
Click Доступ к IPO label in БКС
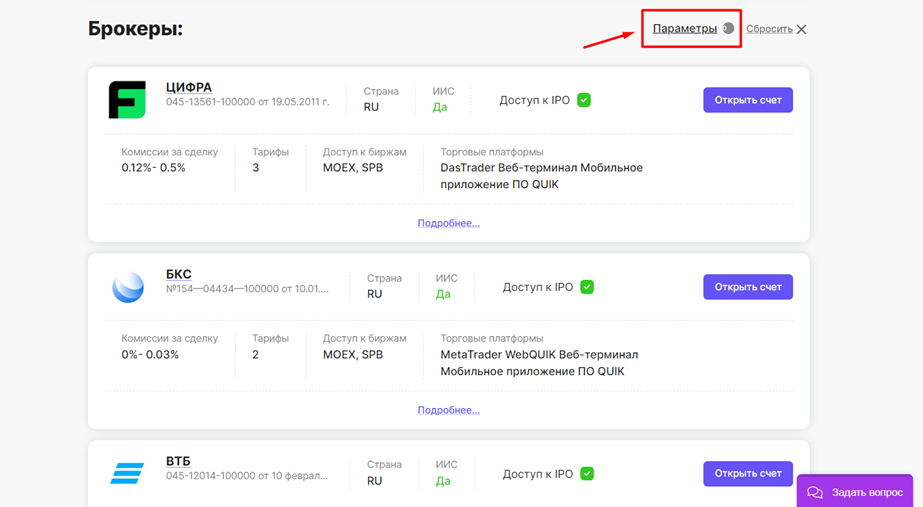(x=537, y=287)
